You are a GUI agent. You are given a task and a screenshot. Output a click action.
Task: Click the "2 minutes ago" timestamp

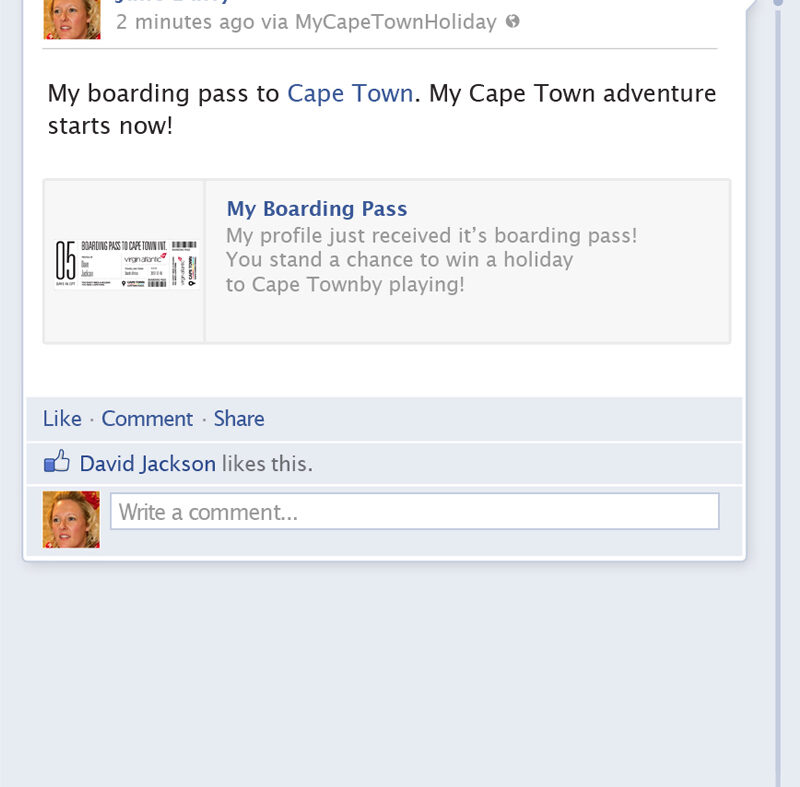pos(185,21)
